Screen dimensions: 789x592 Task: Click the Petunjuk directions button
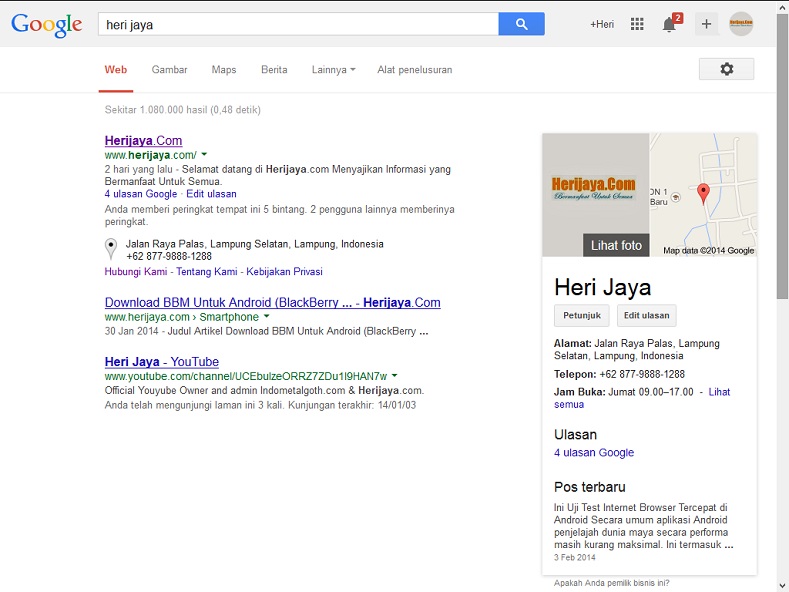click(x=581, y=316)
